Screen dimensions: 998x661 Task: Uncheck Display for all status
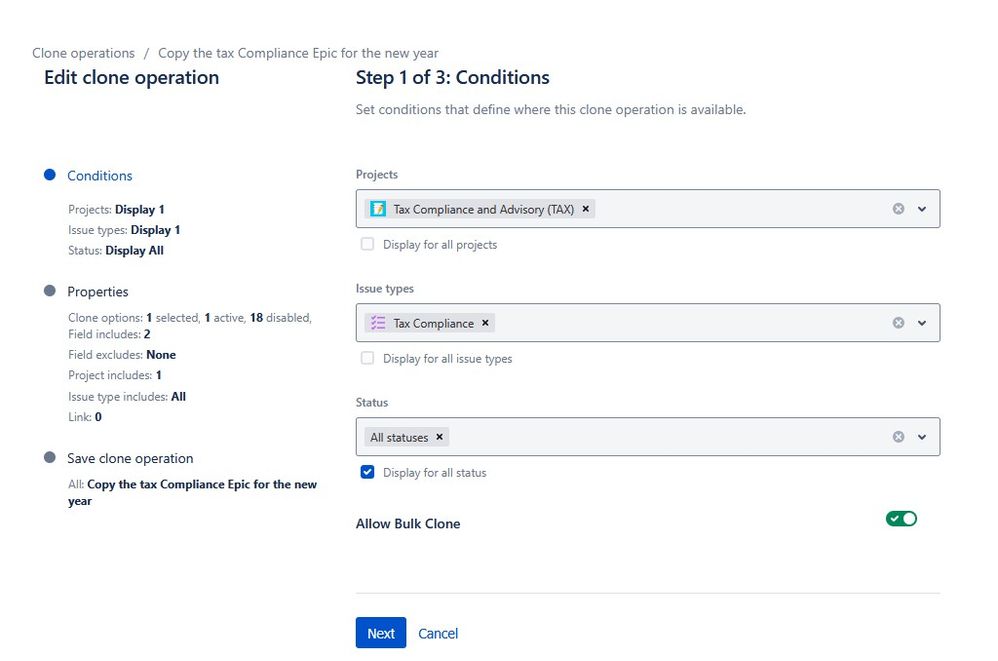(368, 472)
